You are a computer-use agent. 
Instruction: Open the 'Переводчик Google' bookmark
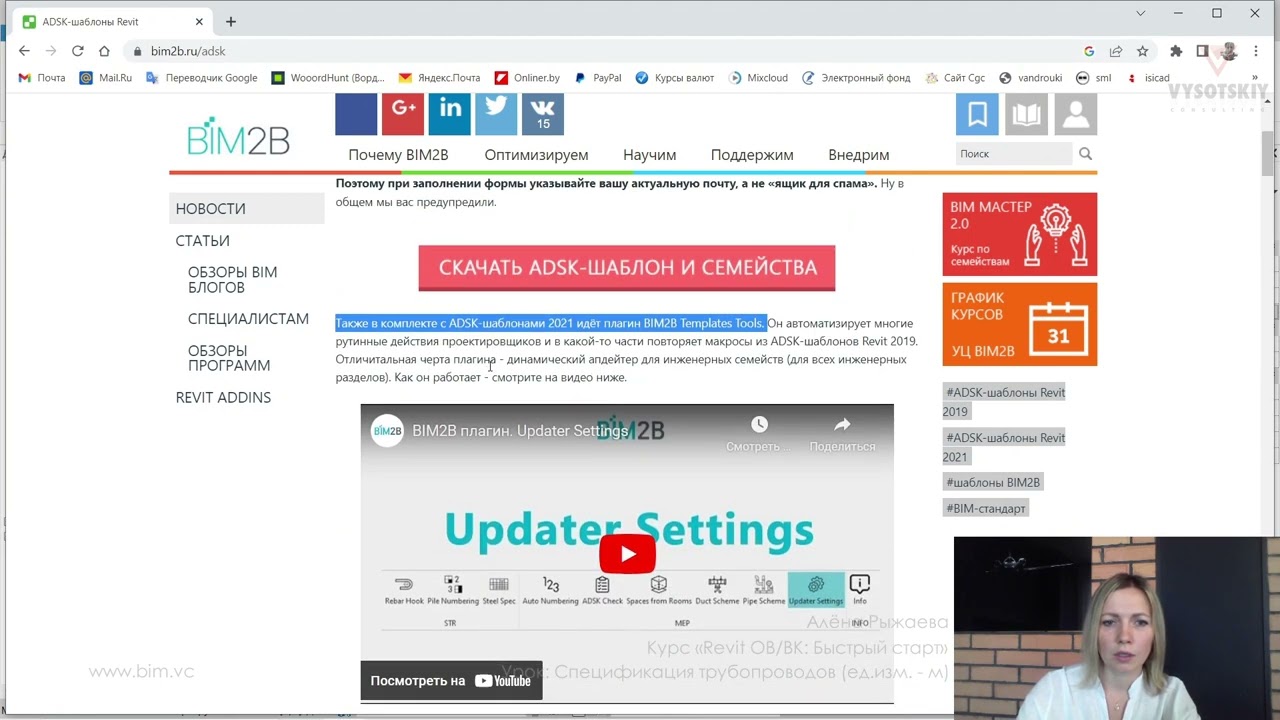point(201,78)
